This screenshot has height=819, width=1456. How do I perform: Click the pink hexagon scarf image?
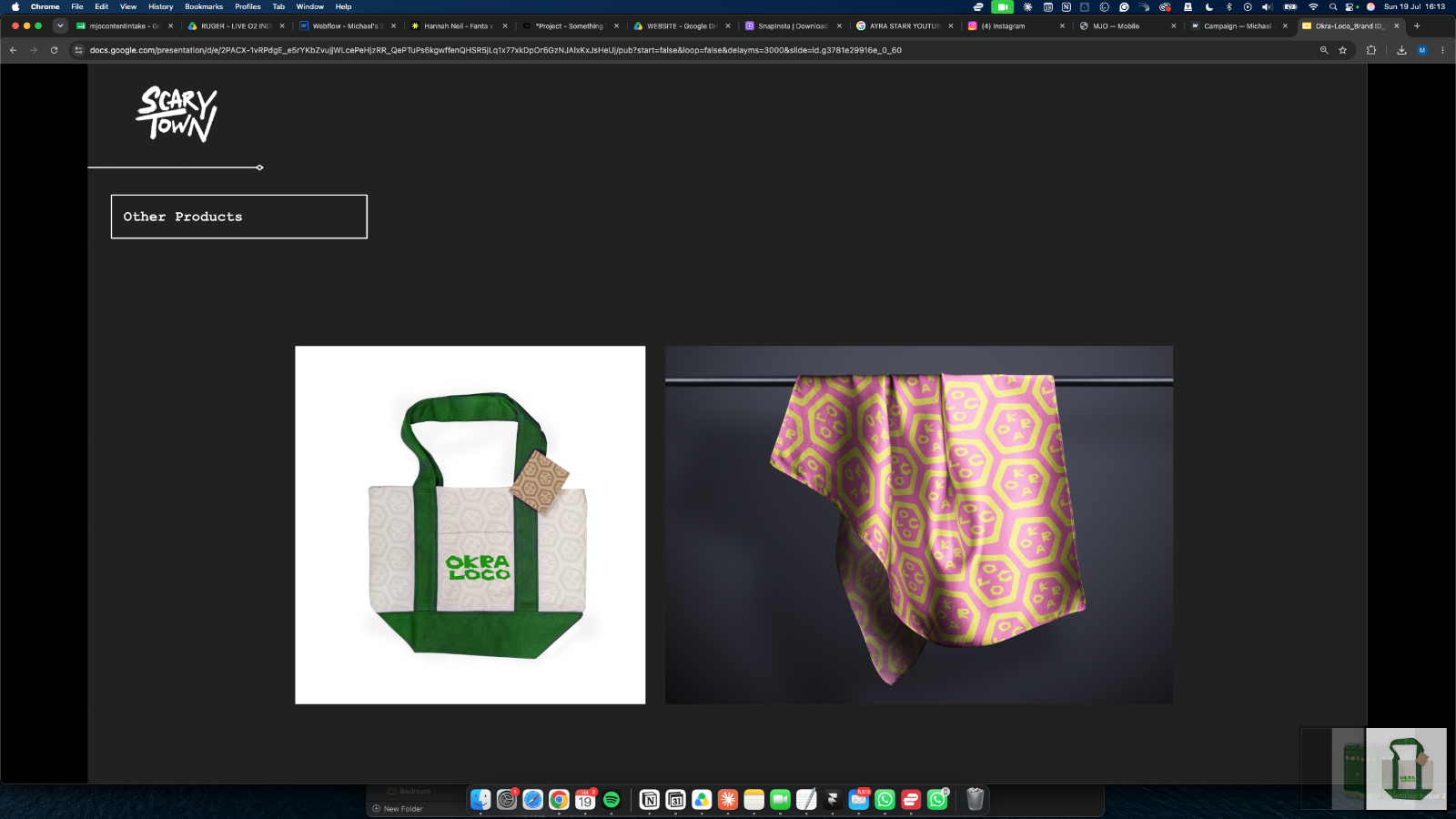click(x=919, y=525)
